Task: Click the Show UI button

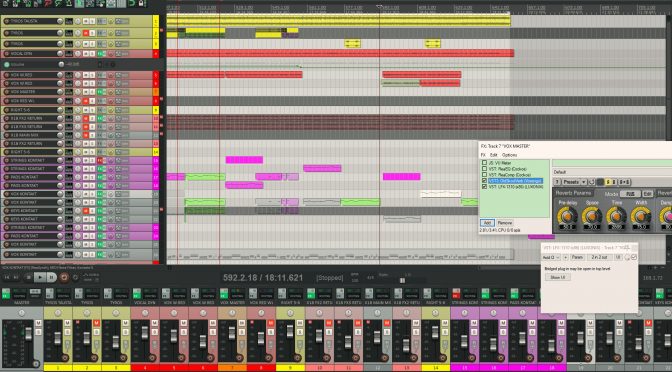Action: point(558,277)
